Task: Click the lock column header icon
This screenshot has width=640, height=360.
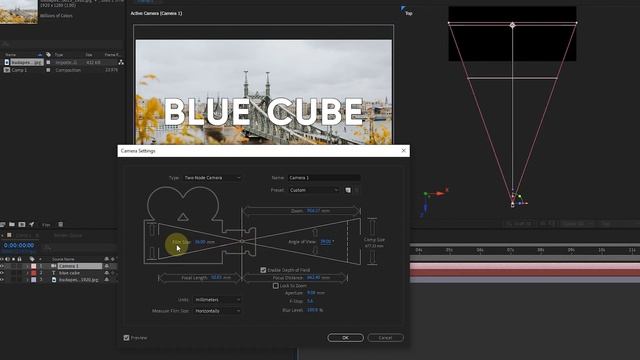Action: tap(19, 259)
